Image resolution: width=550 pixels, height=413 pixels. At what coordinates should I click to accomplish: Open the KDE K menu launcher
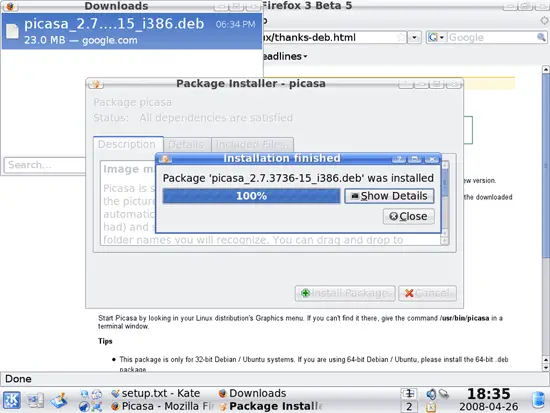(x=12, y=400)
